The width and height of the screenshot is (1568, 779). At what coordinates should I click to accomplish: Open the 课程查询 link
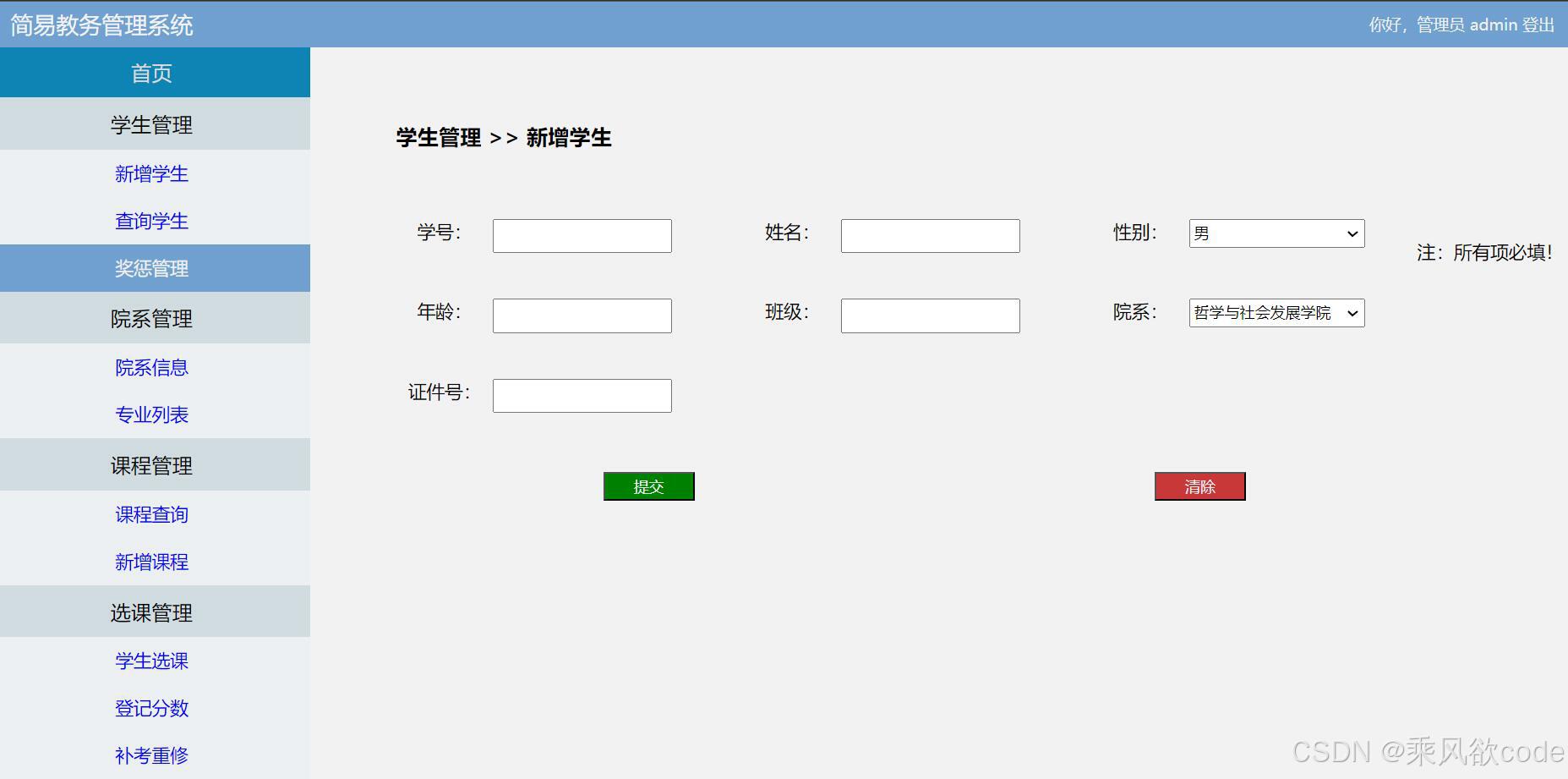pyautogui.click(x=151, y=514)
